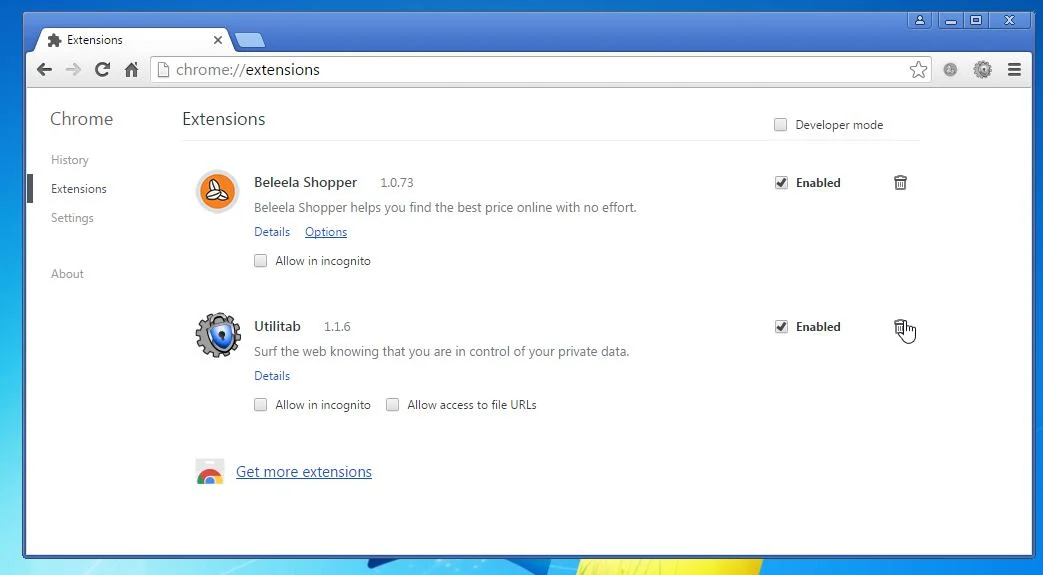Open the home page via house icon
This screenshot has width=1043, height=575.
(132, 69)
